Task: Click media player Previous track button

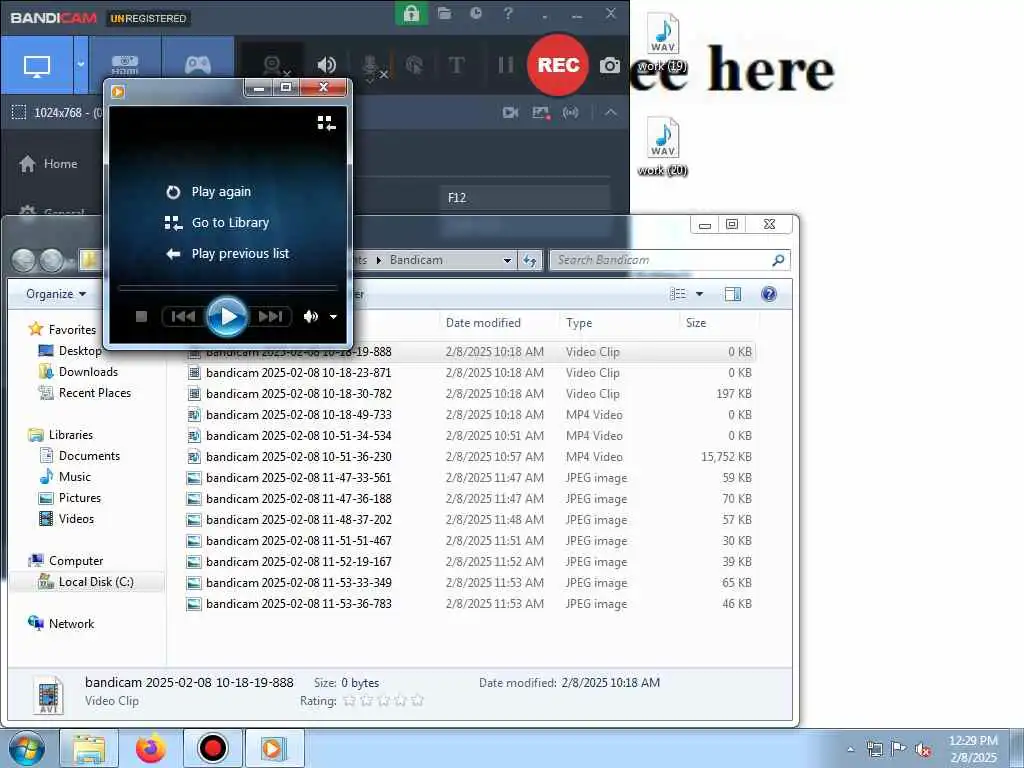Action: coord(183,317)
